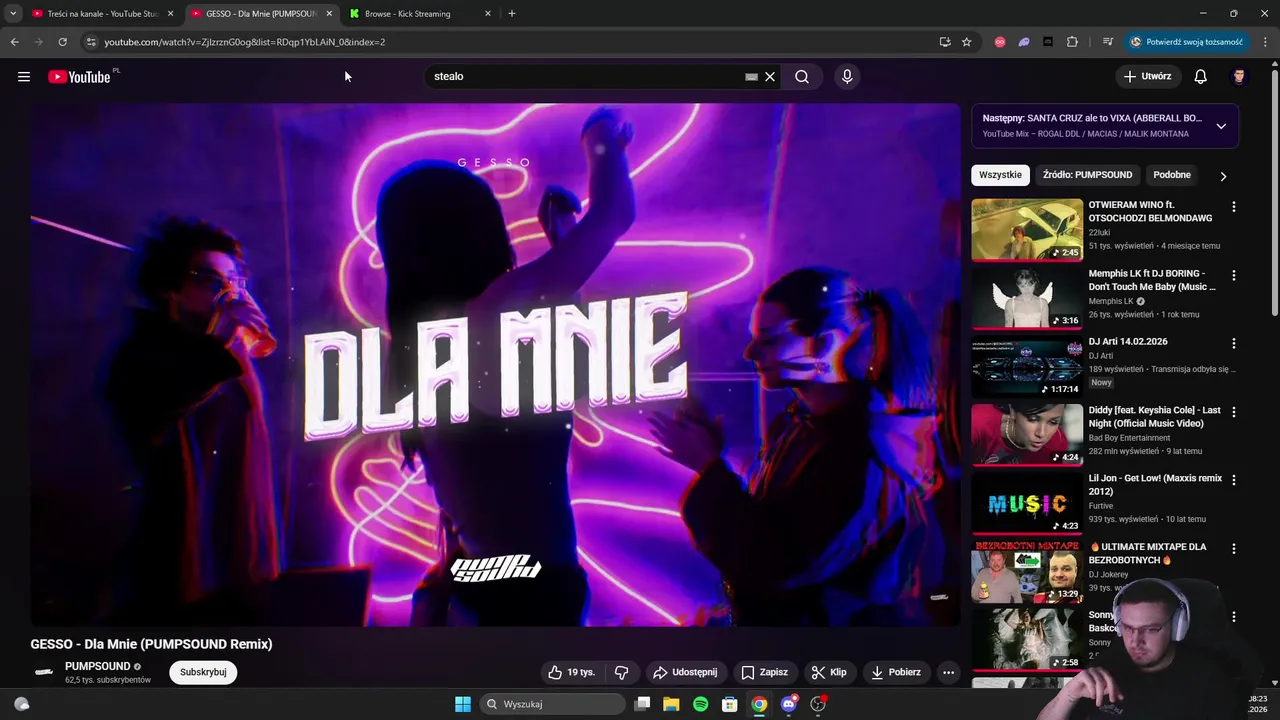
Task: Open Discord from the taskbar
Action: point(789,704)
